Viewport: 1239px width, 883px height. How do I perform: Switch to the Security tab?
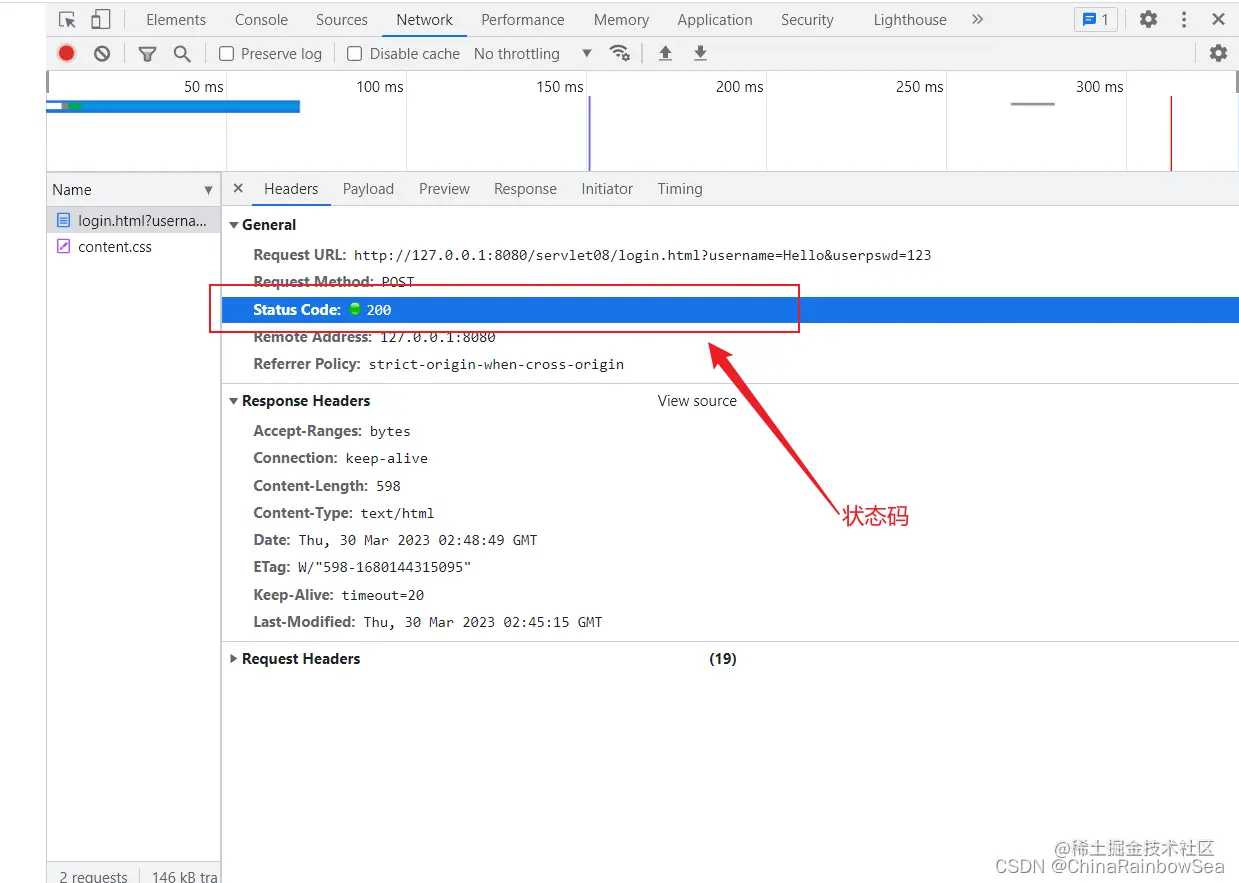pos(807,20)
